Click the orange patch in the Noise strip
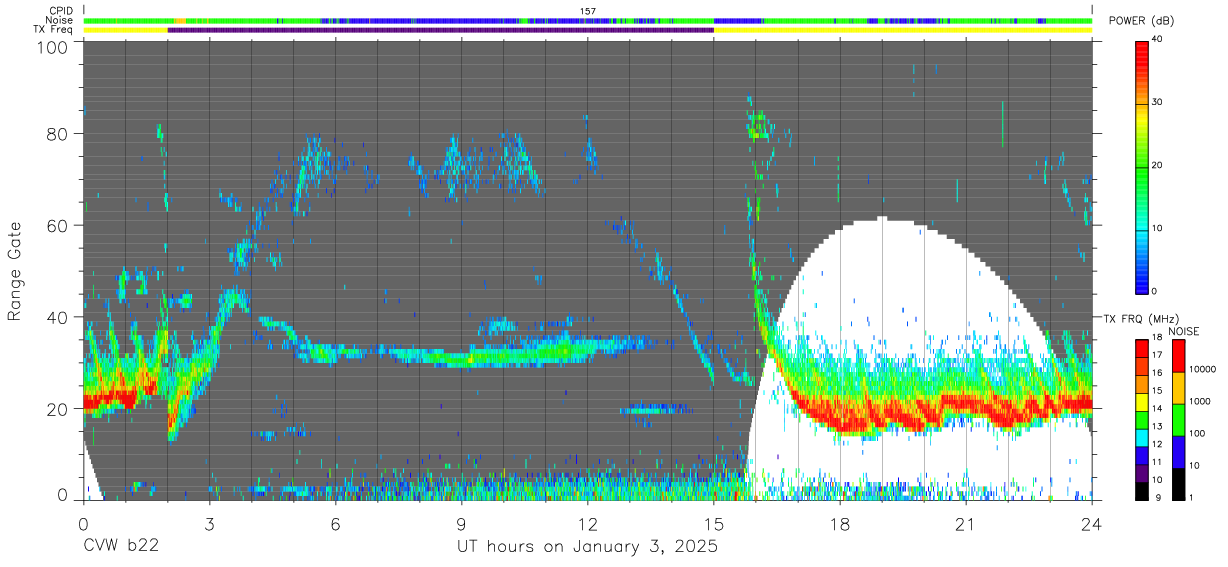This screenshot has height=567, width=1228. tap(179, 20)
